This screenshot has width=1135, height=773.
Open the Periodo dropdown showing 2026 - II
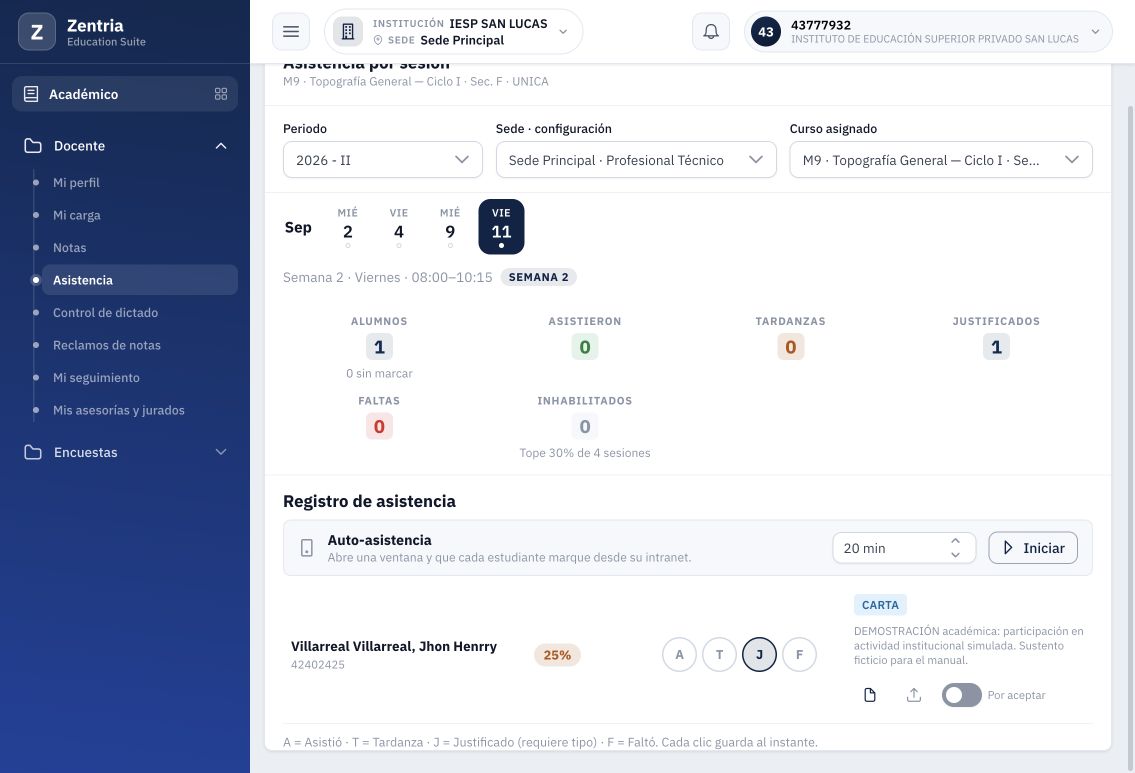pyautogui.click(x=382, y=160)
